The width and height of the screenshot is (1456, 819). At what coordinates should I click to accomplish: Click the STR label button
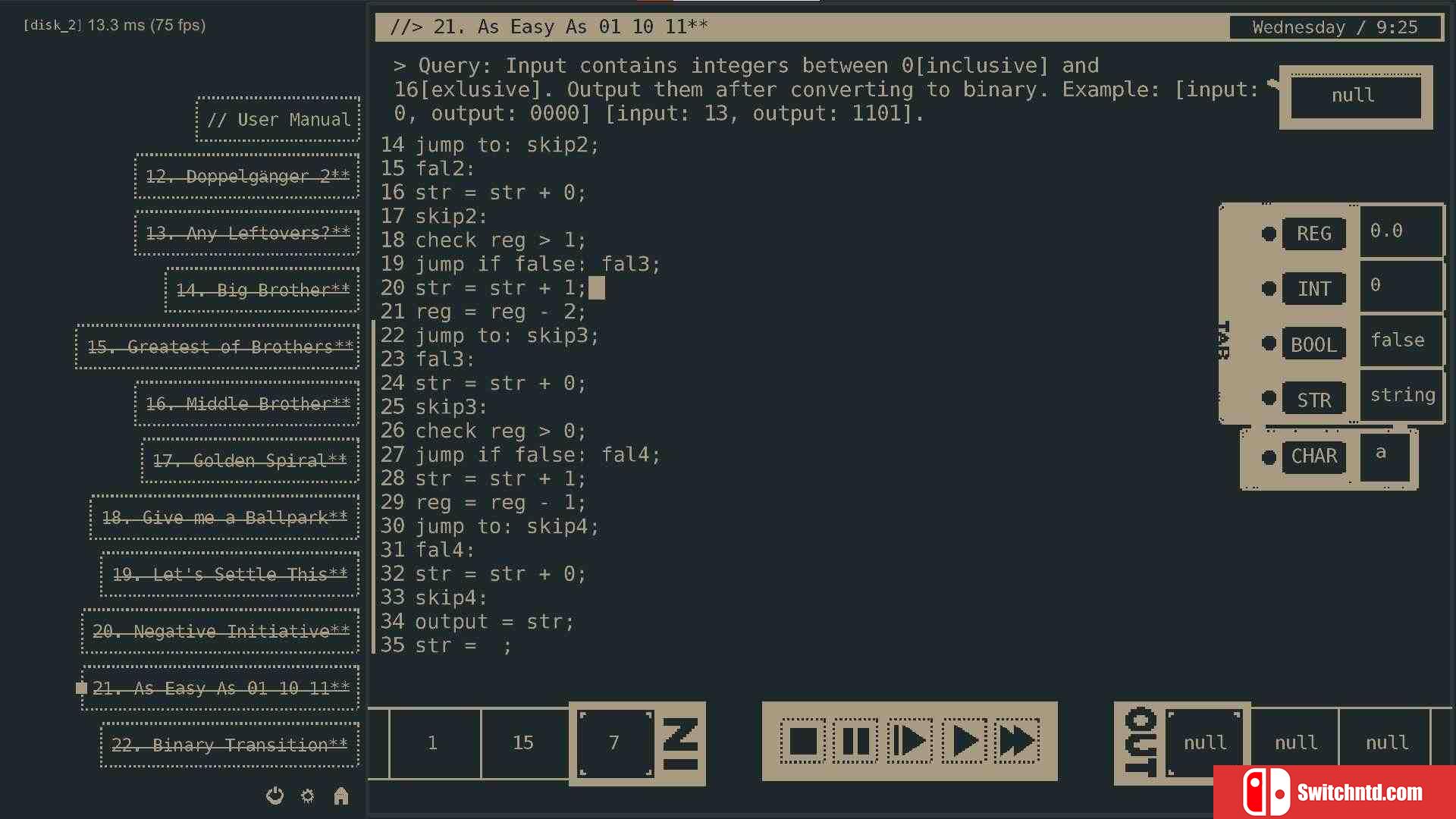[1314, 399]
